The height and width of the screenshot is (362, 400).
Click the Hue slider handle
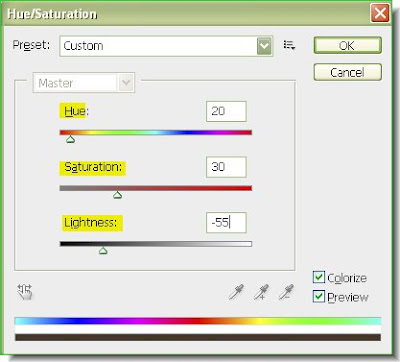pyautogui.click(x=70, y=139)
